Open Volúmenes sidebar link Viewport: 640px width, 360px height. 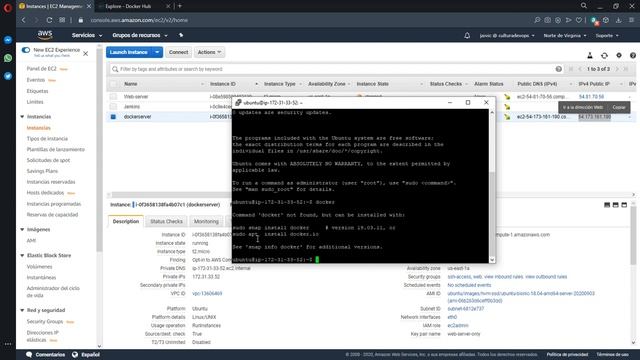(40, 267)
